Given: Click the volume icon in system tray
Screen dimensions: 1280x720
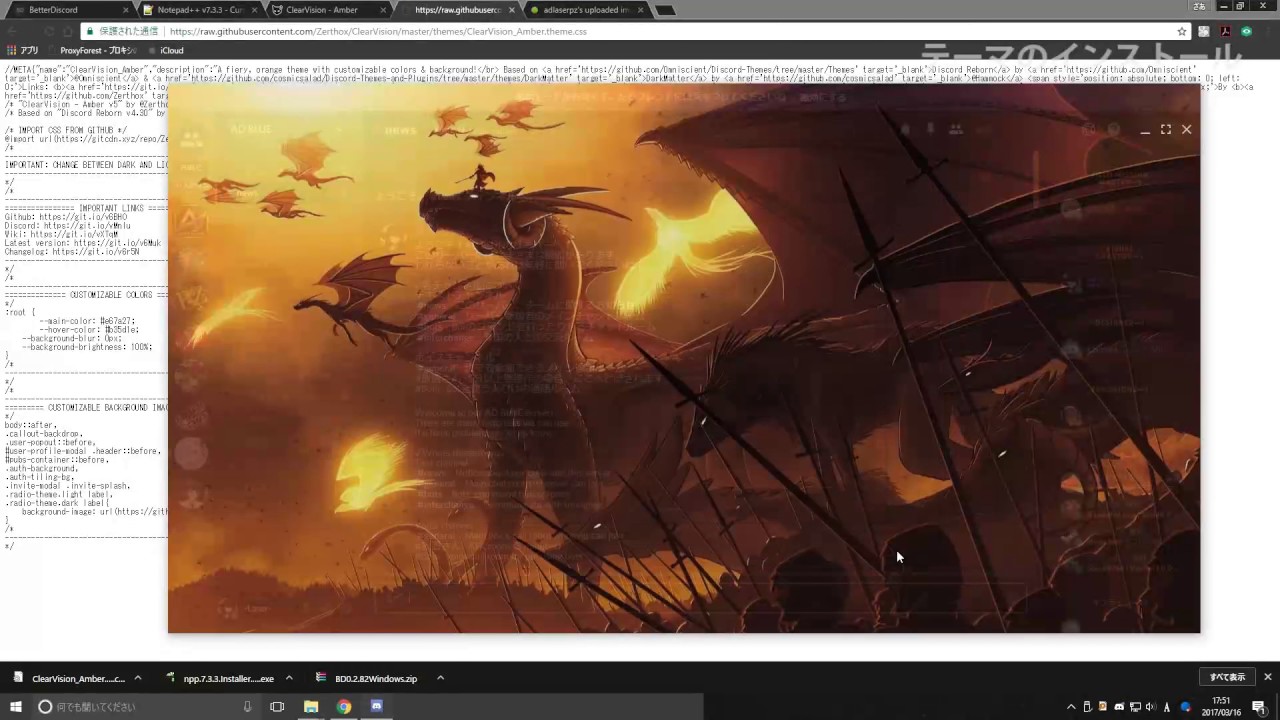Looking at the screenshot, I should tap(1149, 707).
